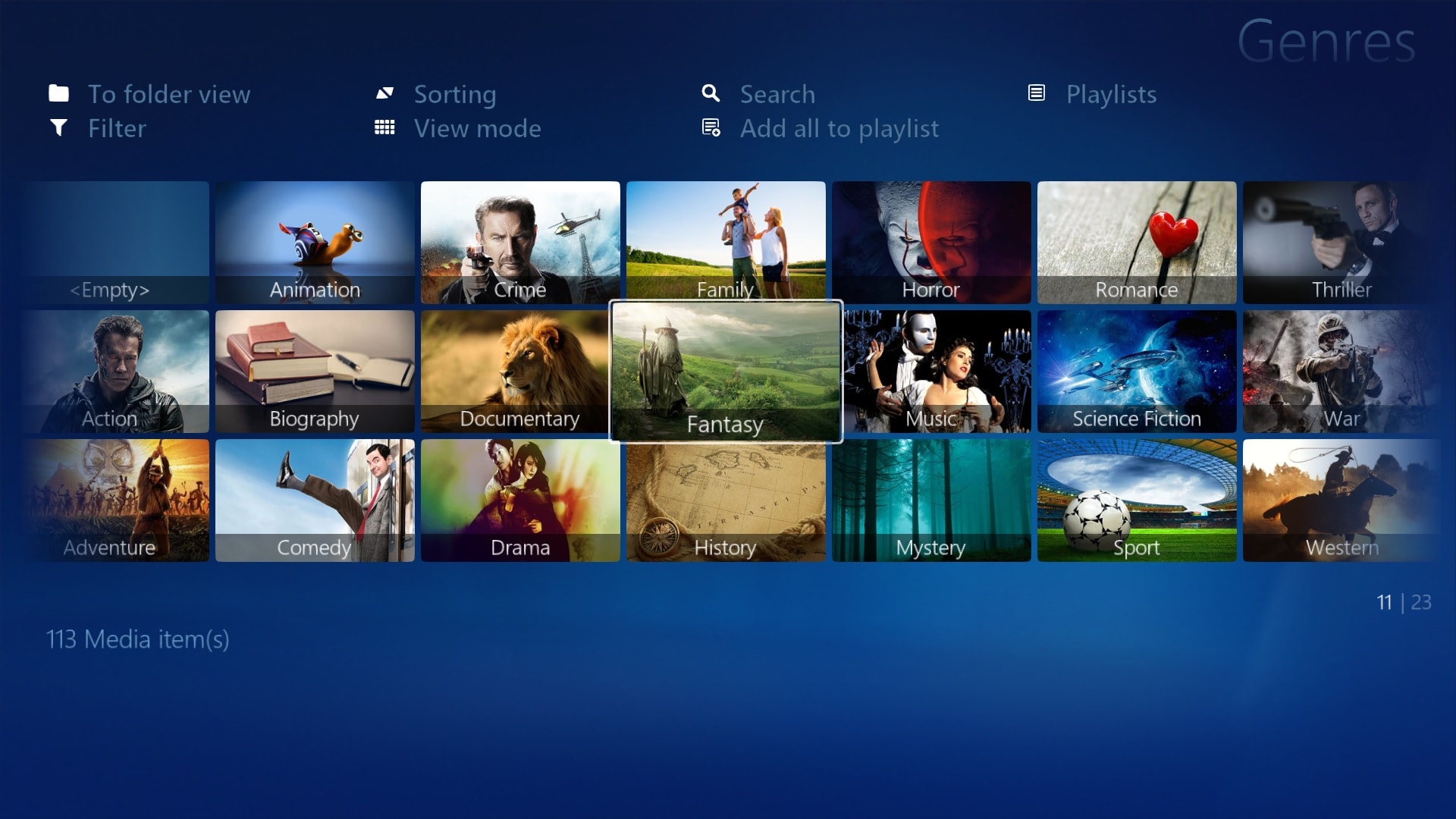The width and height of the screenshot is (1456, 819).
Task: Select the History genre thumbnail
Action: 726,502
